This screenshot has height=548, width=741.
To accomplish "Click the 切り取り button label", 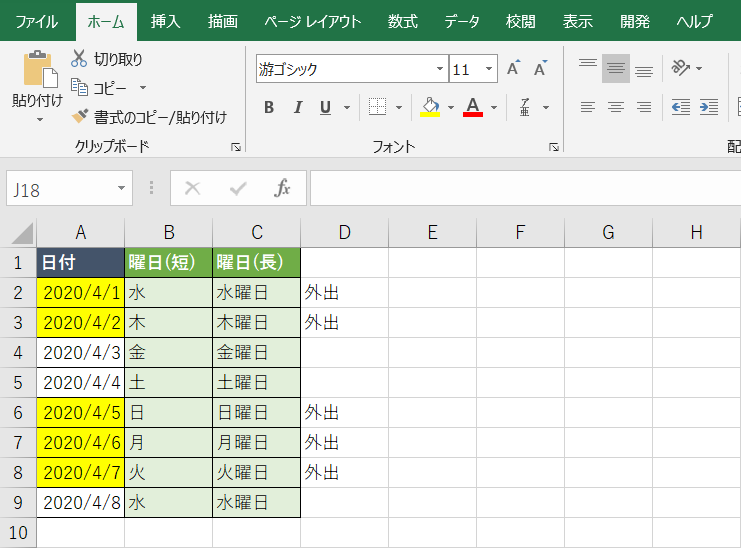I will pos(118,59).
